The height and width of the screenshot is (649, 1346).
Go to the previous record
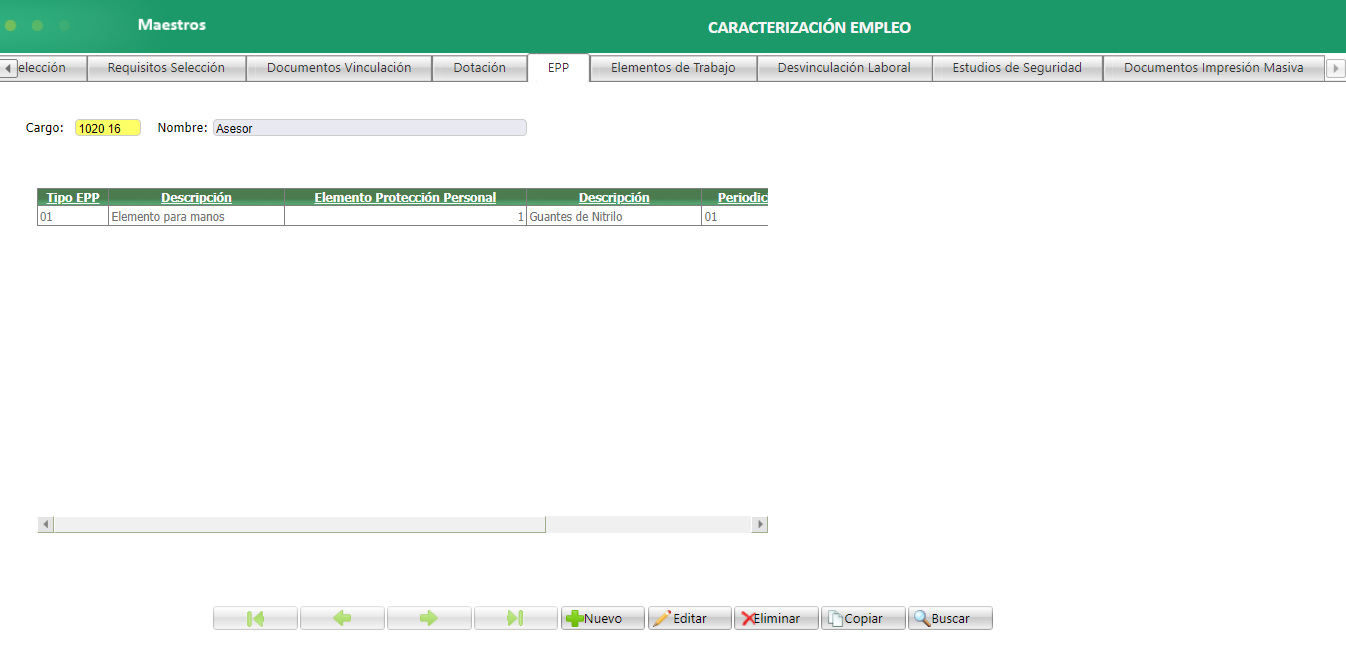(342, 618)
